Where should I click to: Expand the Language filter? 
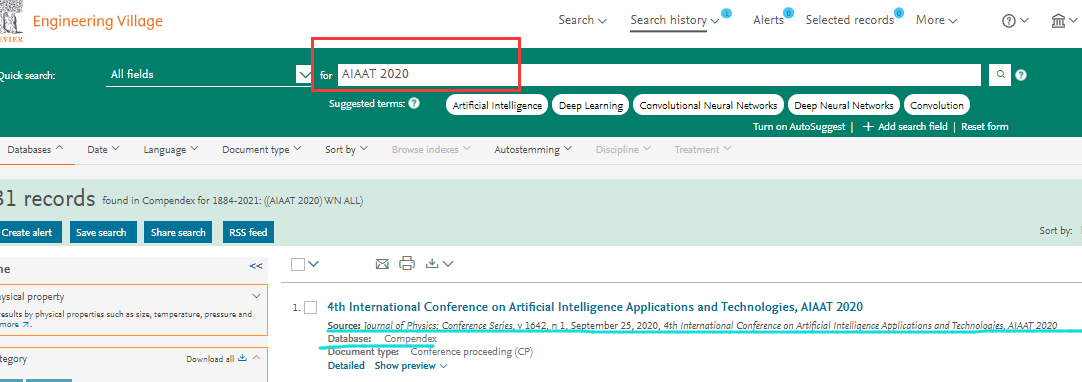171,150
